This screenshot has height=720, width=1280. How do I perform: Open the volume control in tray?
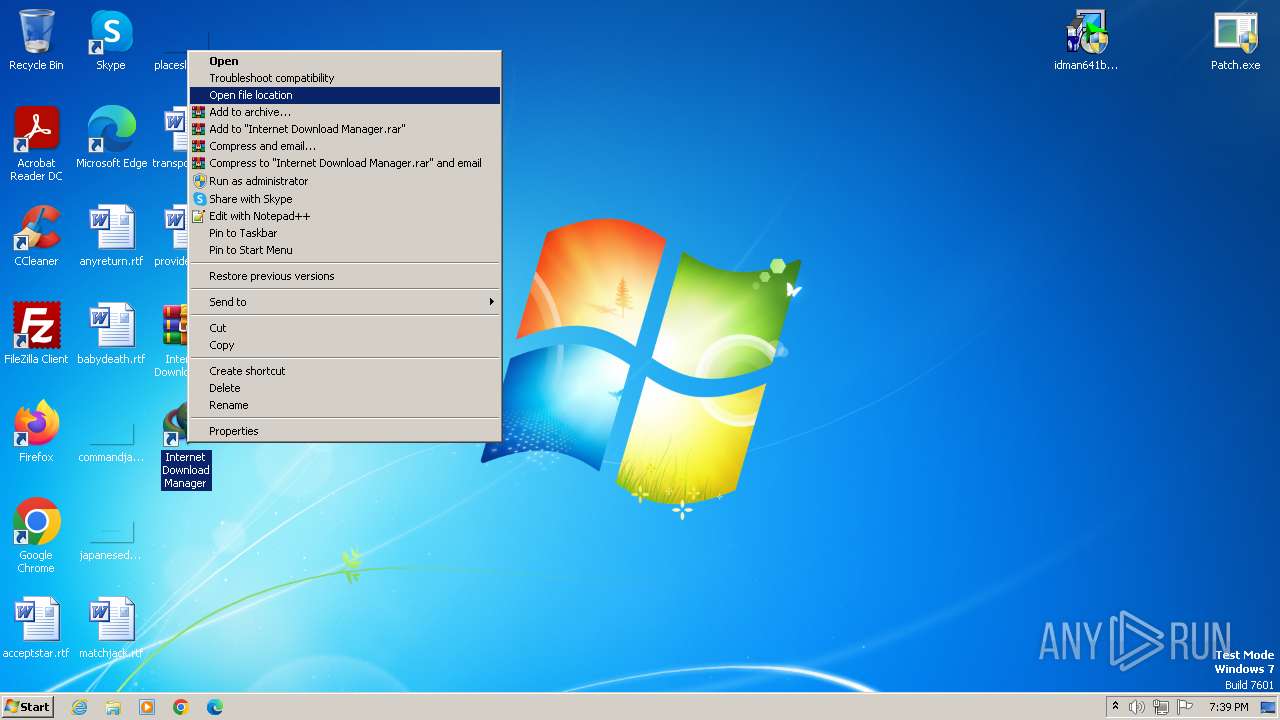1137,707
